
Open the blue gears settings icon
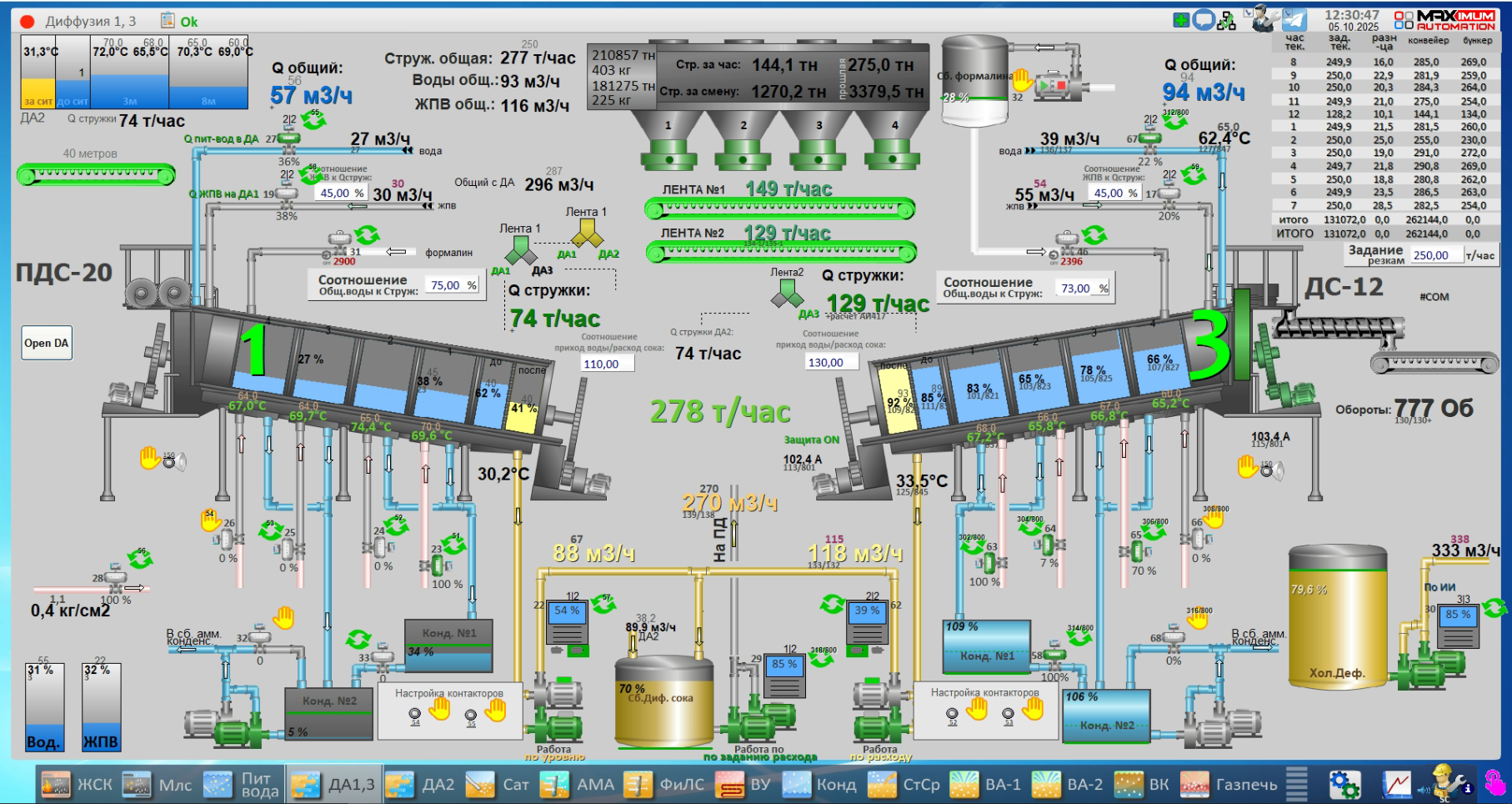pos(1344,784)
